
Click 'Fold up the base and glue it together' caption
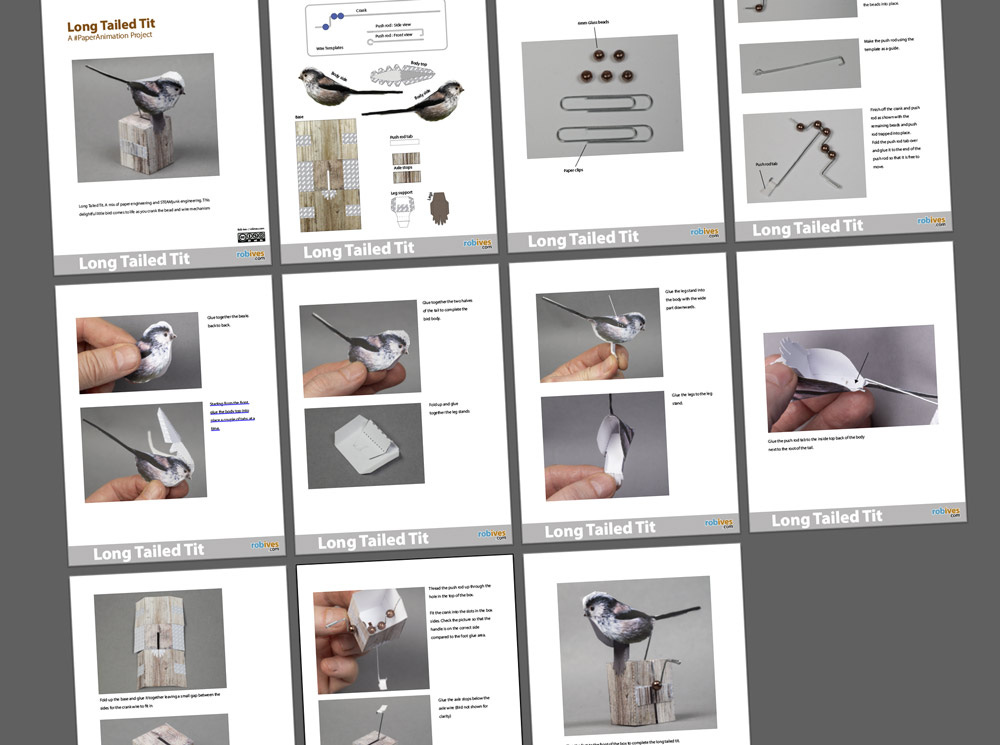(x=159, y=702)
